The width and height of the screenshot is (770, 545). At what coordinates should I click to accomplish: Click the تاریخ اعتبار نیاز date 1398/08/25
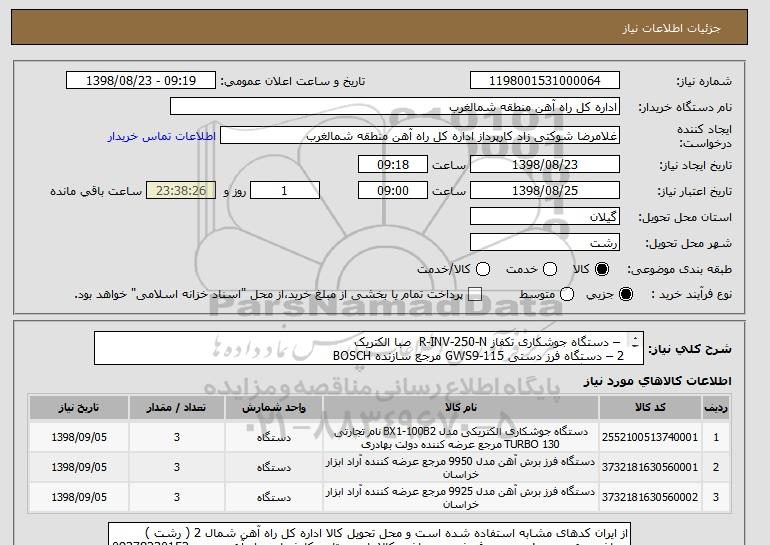coord(545,191)
